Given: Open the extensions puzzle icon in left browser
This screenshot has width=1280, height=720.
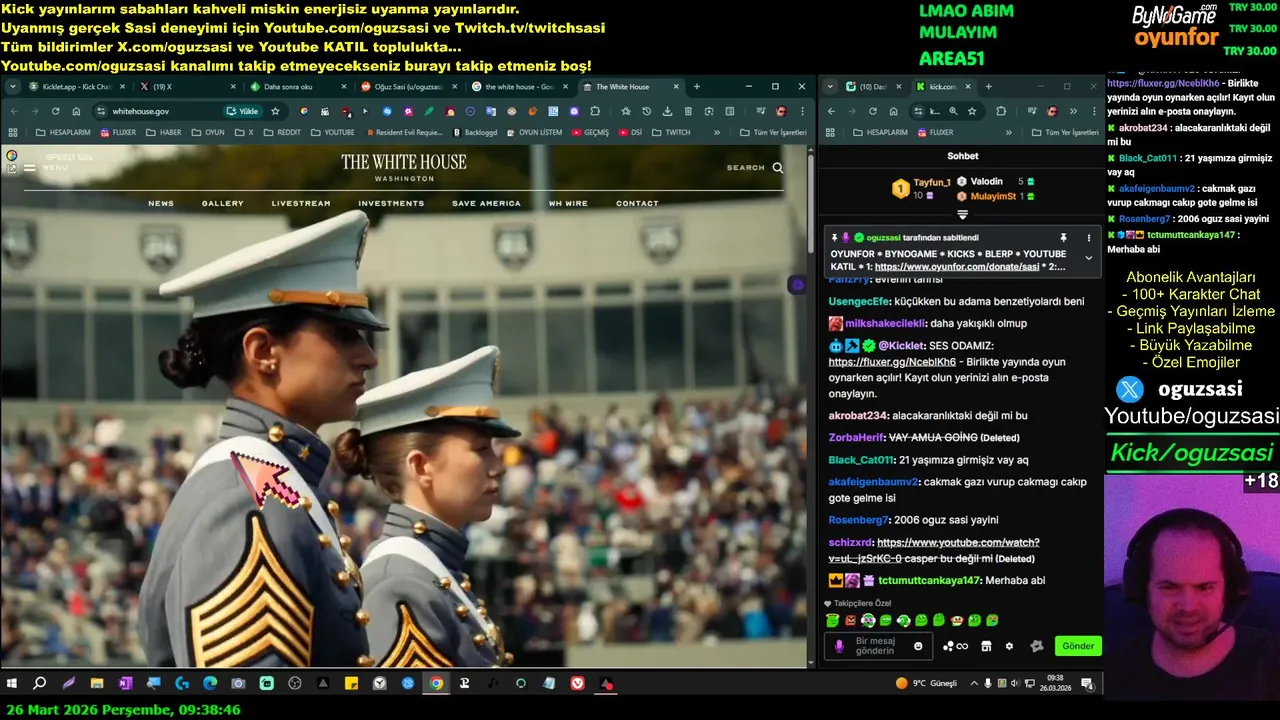Looking at the screenshot, I should pos(595,111).
